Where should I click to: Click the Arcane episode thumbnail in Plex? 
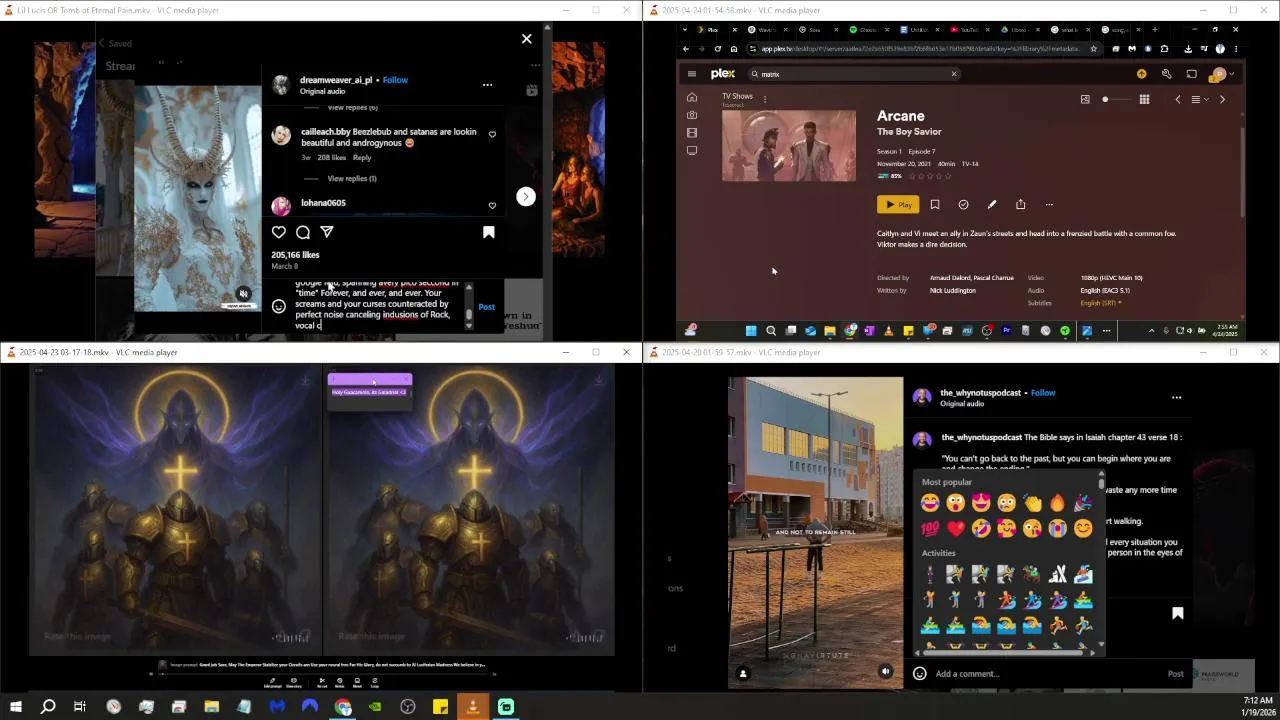click(x=788, y=145)
